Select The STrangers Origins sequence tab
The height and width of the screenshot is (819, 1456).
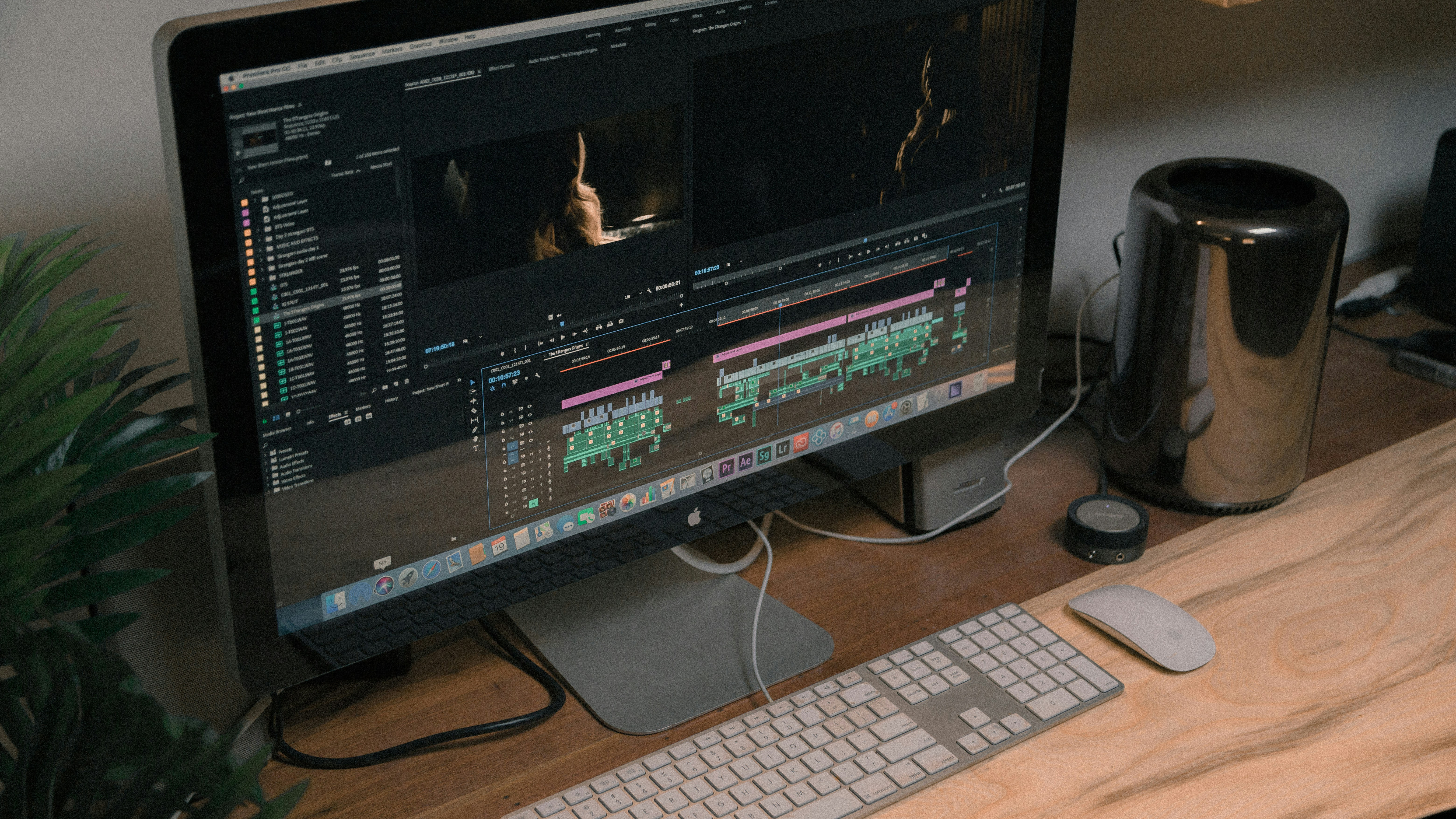pyautogui.click(x=565, y=350)
